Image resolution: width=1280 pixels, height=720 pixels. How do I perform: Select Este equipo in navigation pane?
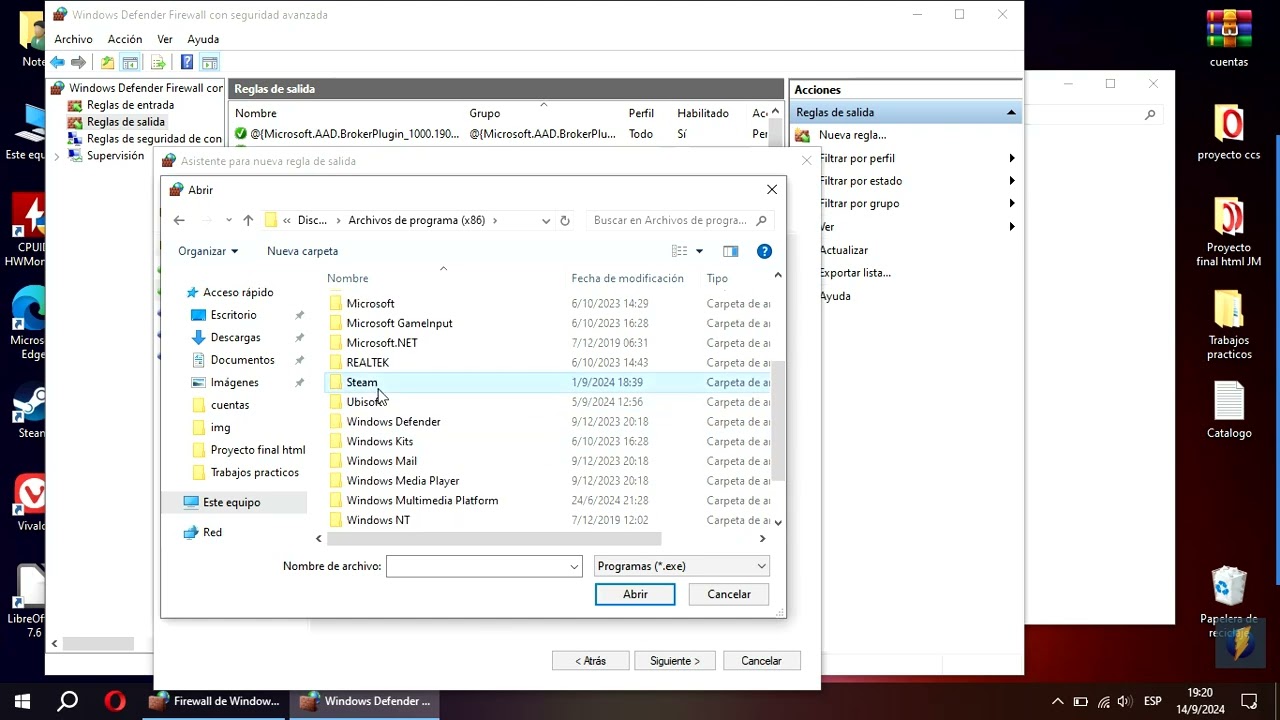click(x=231, y=502)
